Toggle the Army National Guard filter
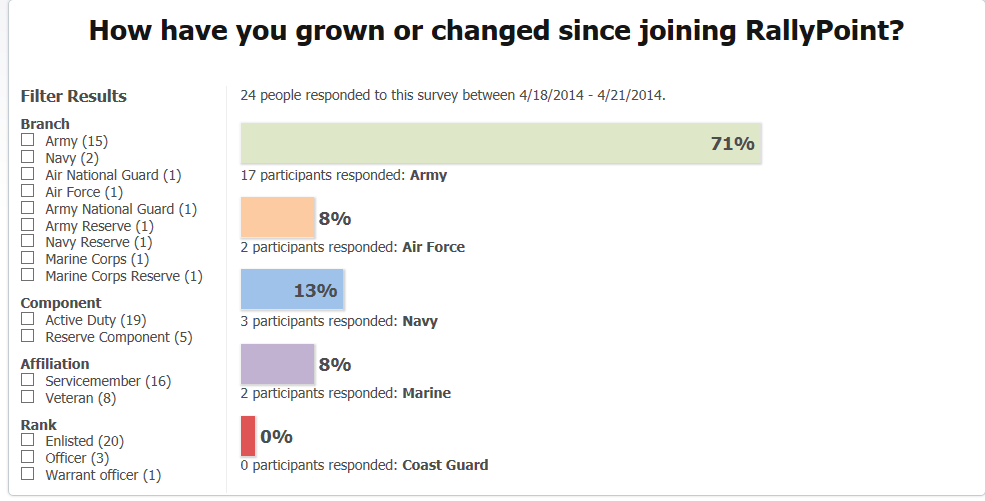The width and height of the screenshot is (985, 501). click(28, 208)
